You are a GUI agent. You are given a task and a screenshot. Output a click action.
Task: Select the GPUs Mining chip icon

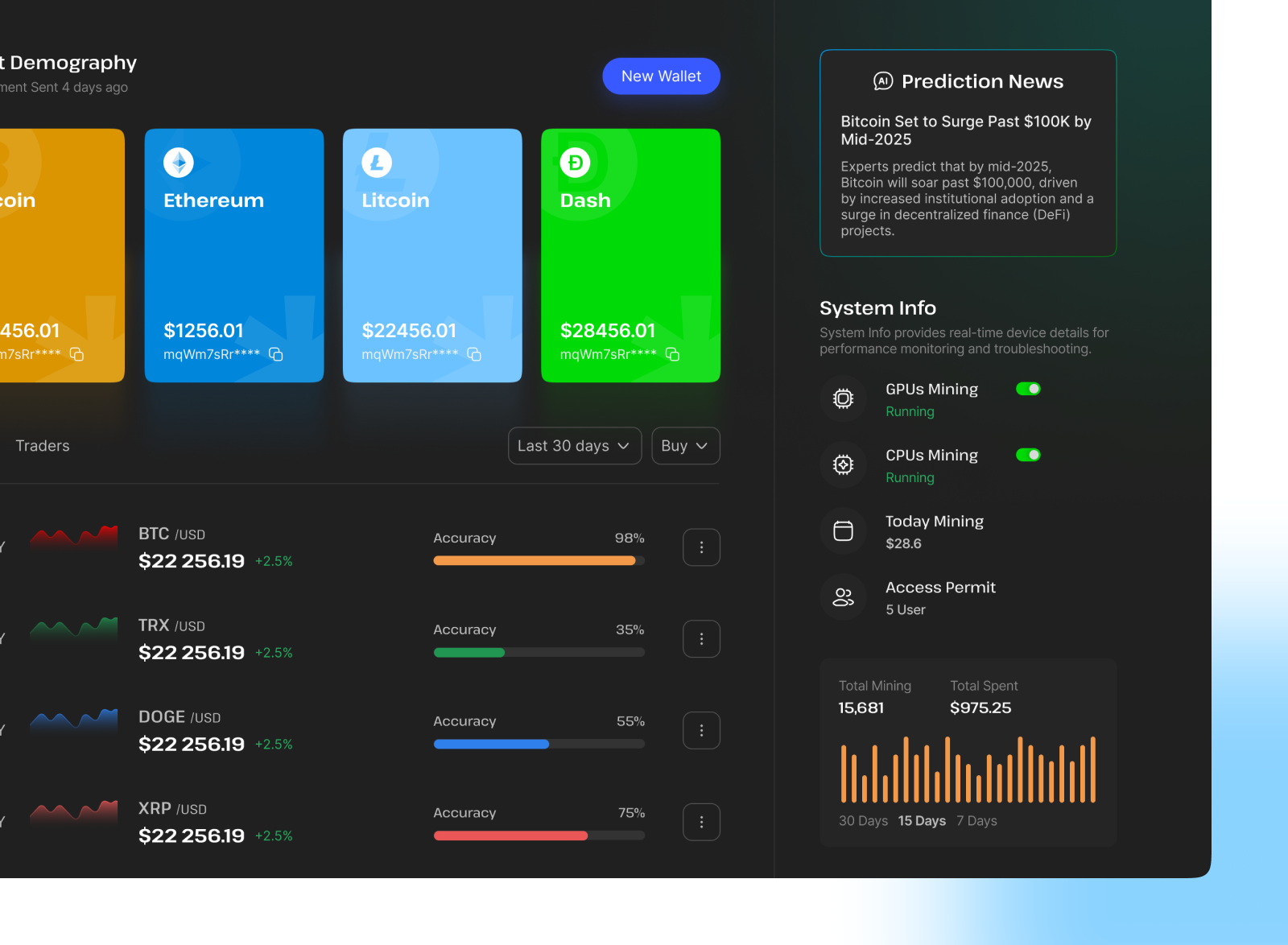pos(843,398)
